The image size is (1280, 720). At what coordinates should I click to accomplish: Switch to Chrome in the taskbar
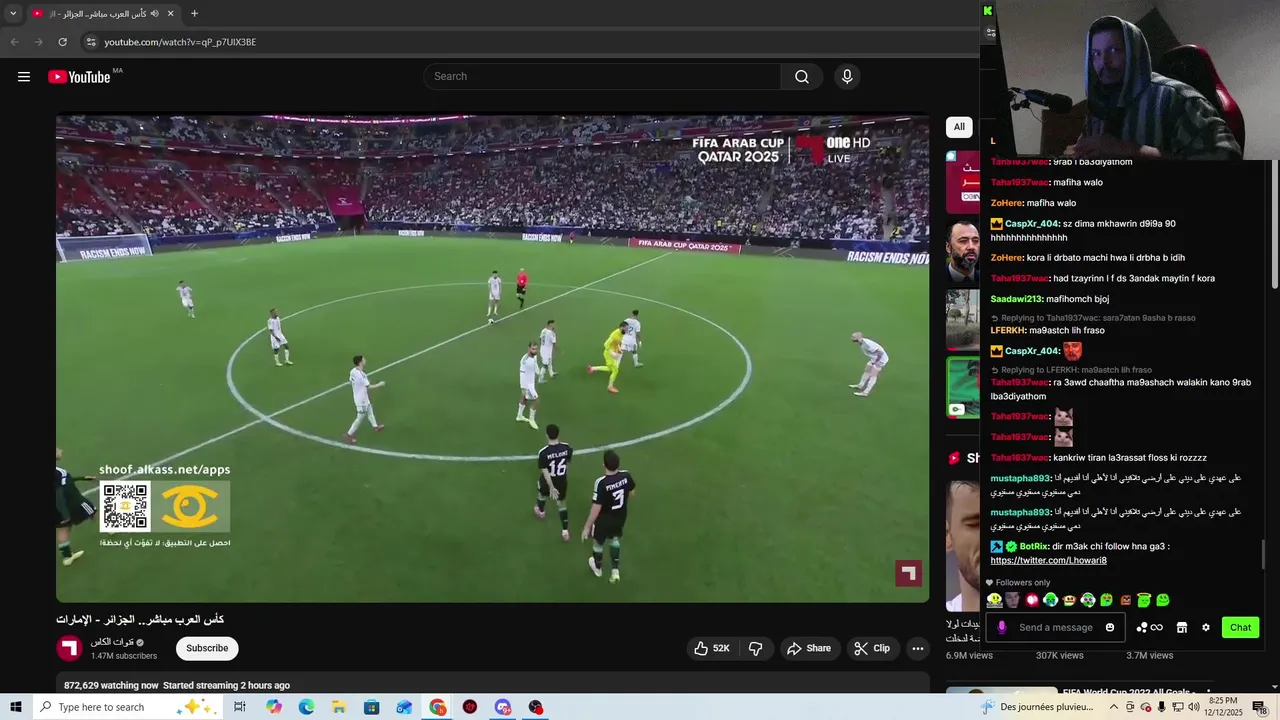click(438, 707)
